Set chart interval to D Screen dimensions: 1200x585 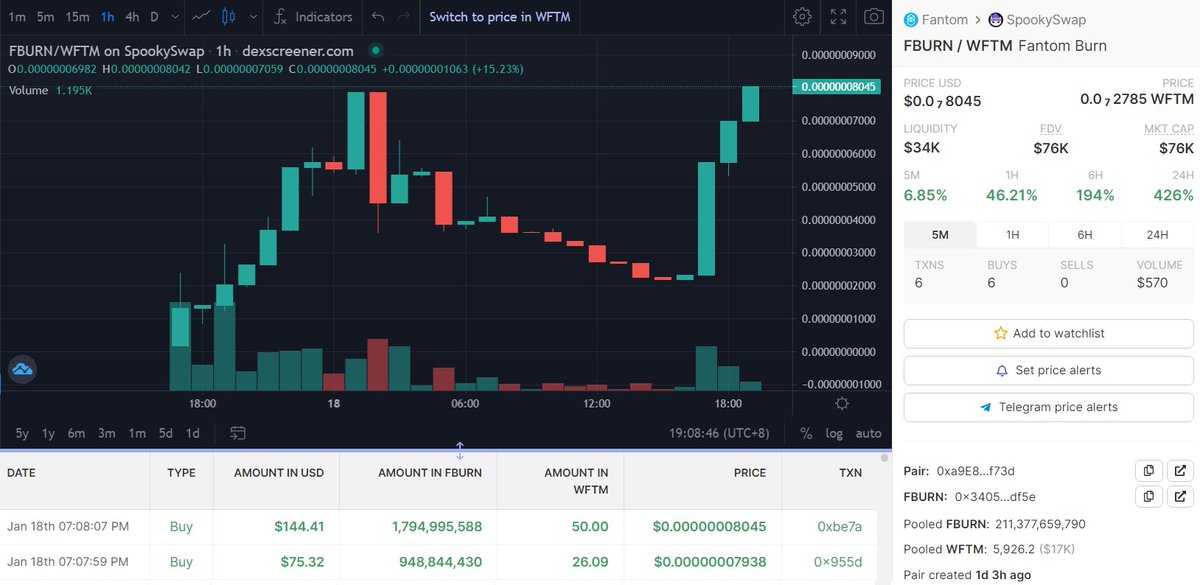coord(154,17)
